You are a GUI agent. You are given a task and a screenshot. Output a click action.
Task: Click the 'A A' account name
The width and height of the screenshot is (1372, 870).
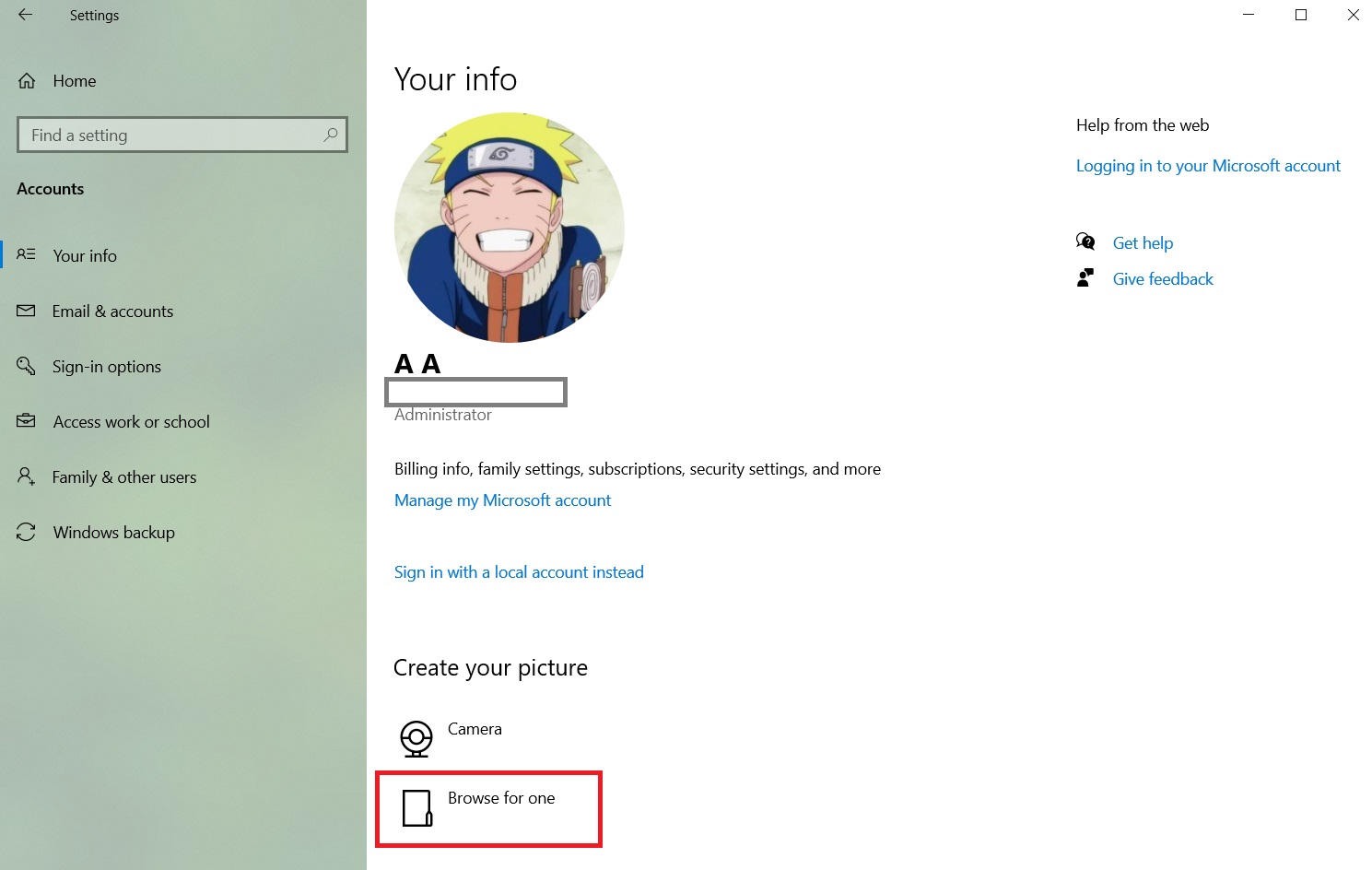pyautogui.click(x=417, y=364)
